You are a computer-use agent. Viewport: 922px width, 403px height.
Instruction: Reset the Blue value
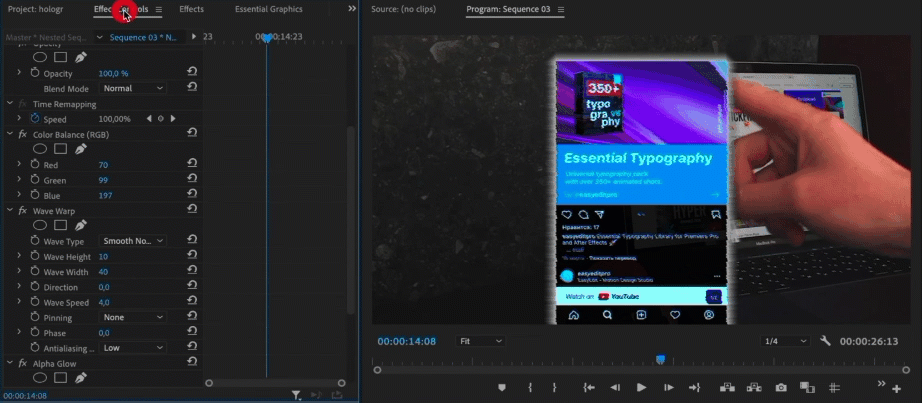point(192,194)
